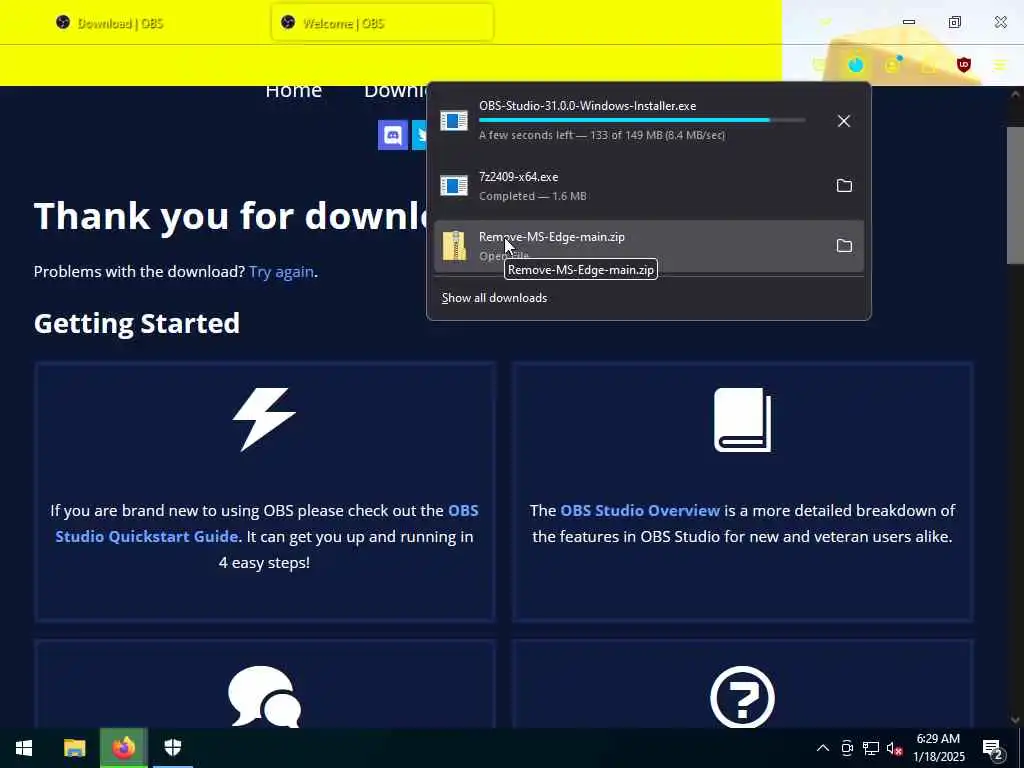Viewport: 1024px width, 768px height.
Task: Click the book overview icon
Action: click(743, 419)
